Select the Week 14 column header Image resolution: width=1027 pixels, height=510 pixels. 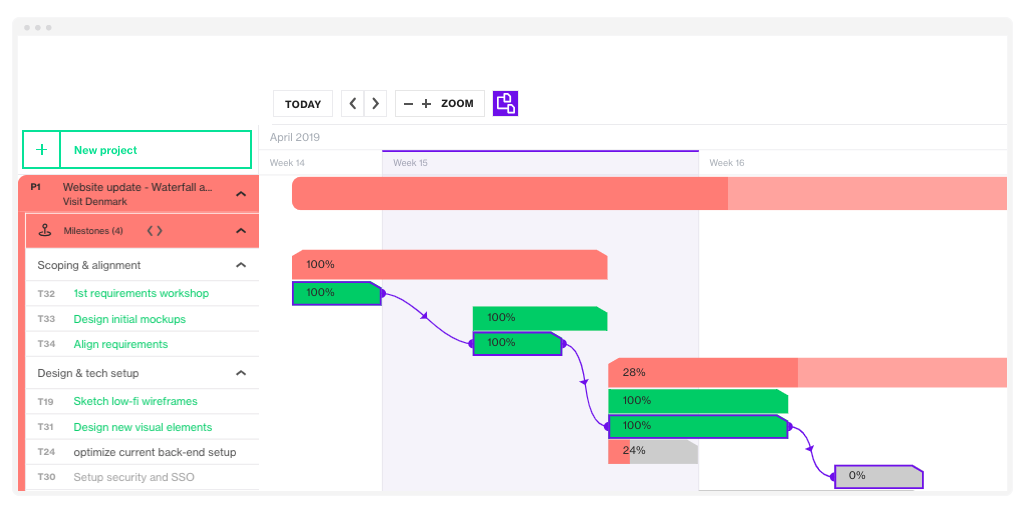pyautogui.click(x=287, y=163)
